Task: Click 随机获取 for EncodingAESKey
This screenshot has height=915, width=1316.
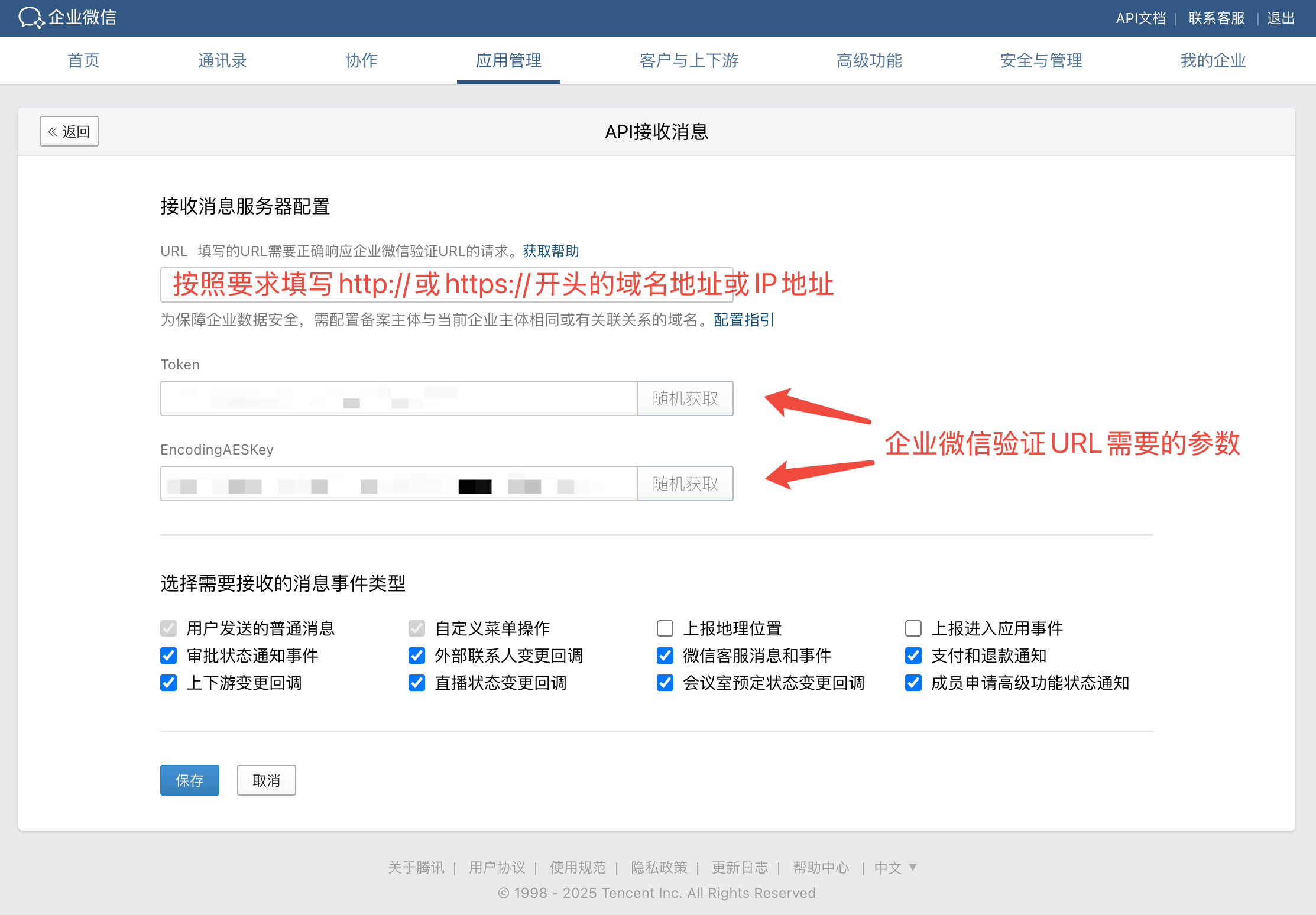Action: [685, 484]
